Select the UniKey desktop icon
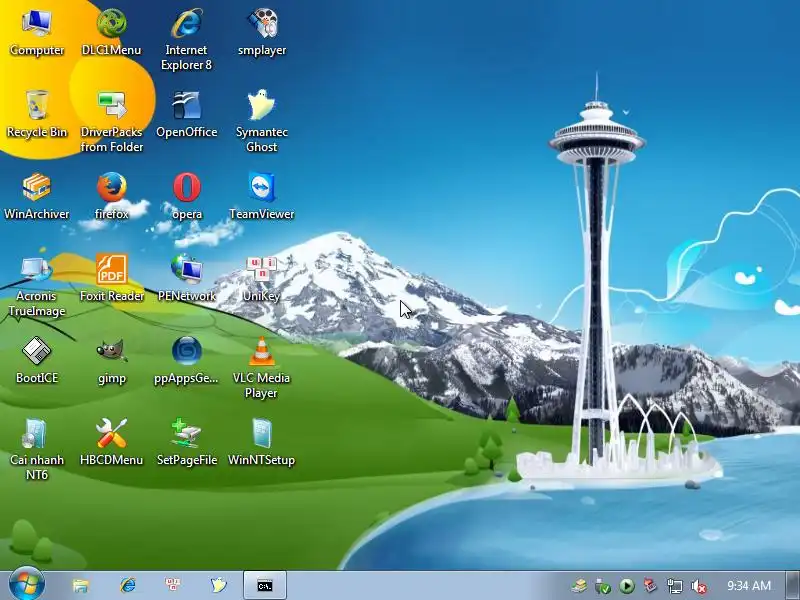This screenshot has height=600, width=800. (262, 279)
